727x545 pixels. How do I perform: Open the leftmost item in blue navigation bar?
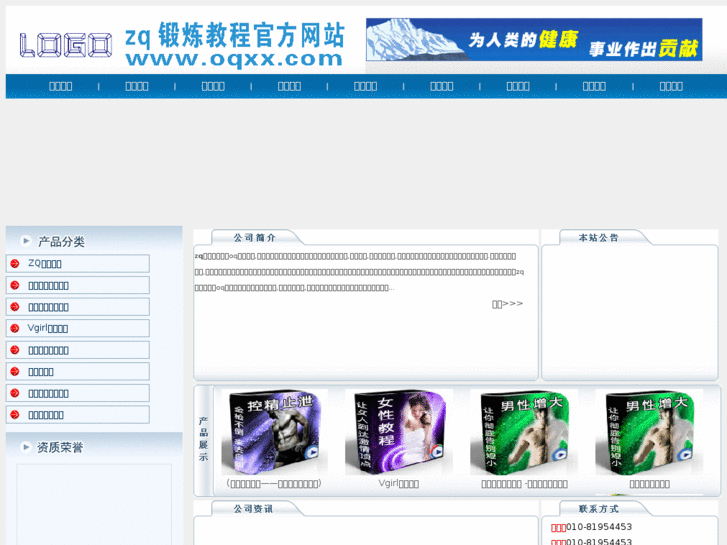(61, 86)
